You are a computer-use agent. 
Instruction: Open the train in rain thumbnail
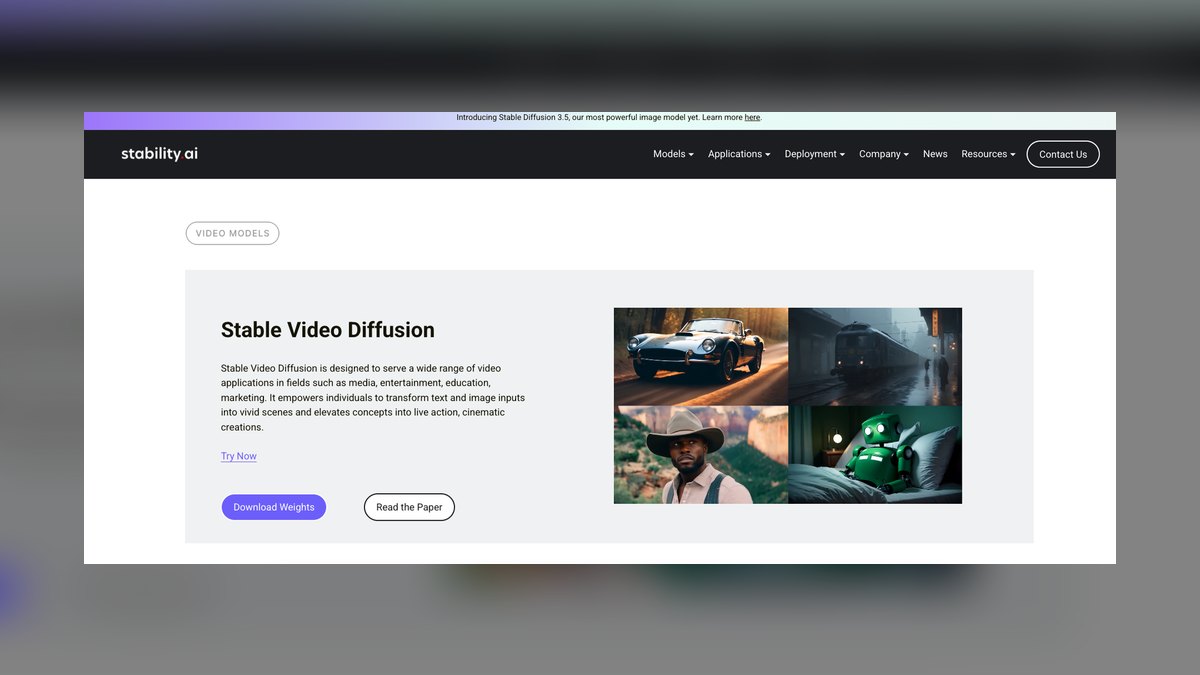875,356
